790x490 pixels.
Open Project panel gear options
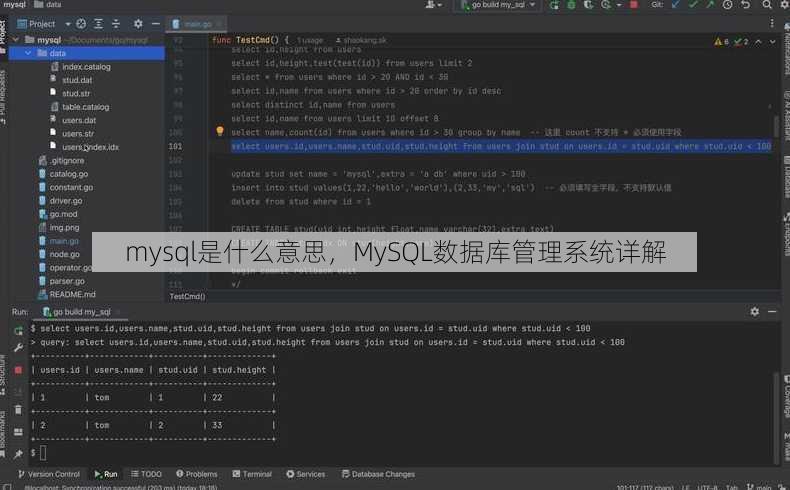click(138, 24)
